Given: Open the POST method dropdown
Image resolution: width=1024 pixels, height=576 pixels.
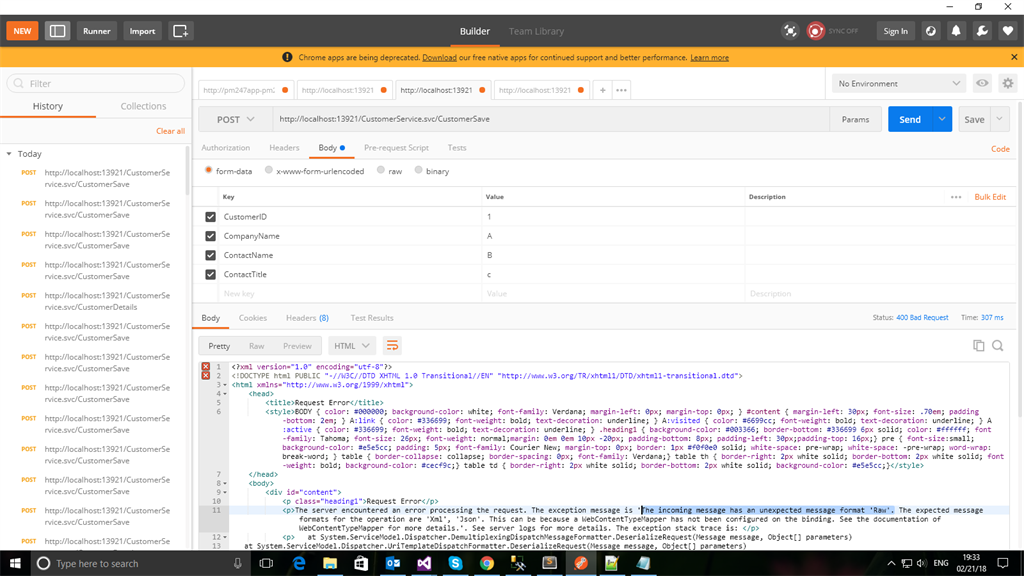Looking at the screenshot, I should click(x=235, y=120).
